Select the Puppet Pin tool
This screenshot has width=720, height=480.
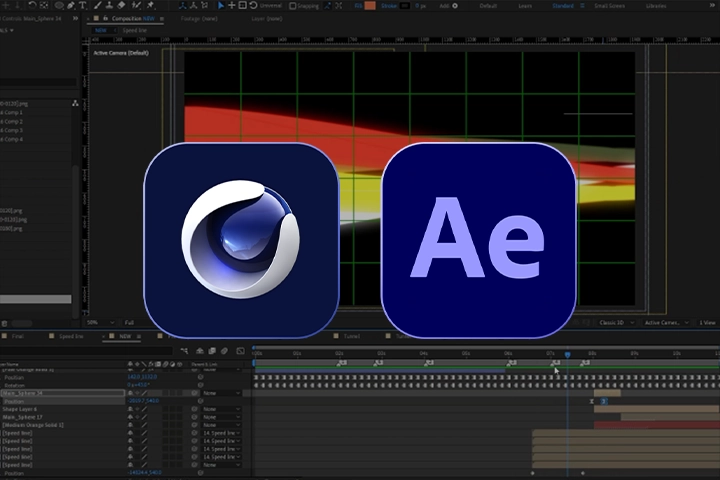150,5
